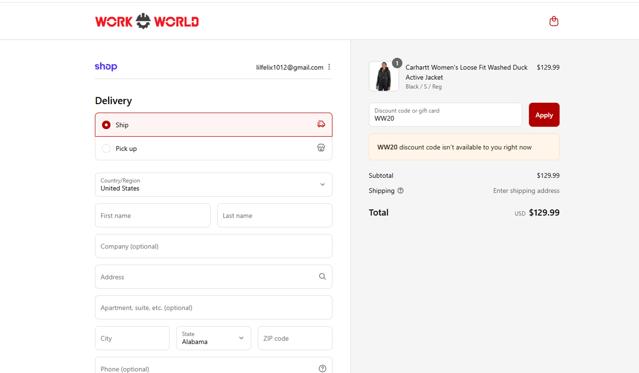Click the store icon in Pick up row

coord(321,148)
